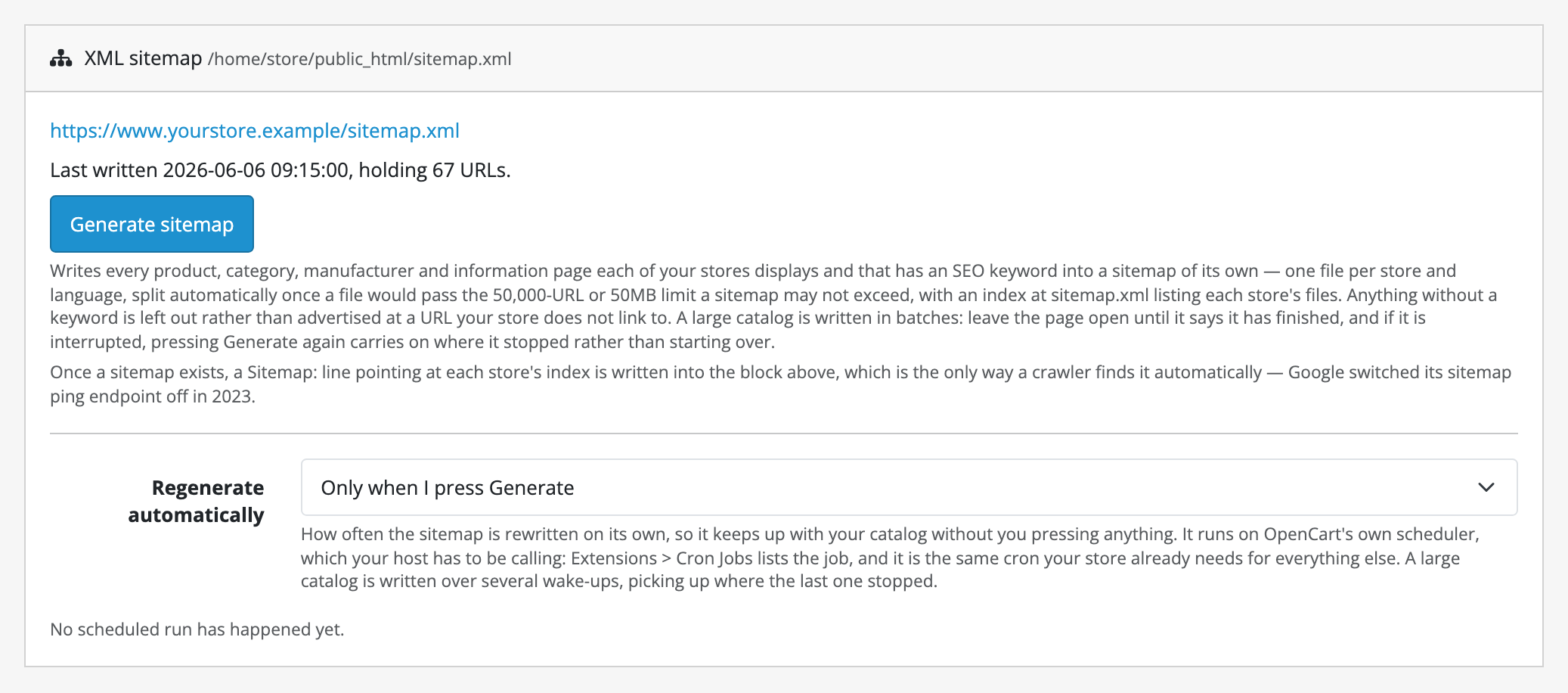Screen dimensions: 1568x693
Task: Open the Regenerate automatically dropdown
Action: coord(909,487)
